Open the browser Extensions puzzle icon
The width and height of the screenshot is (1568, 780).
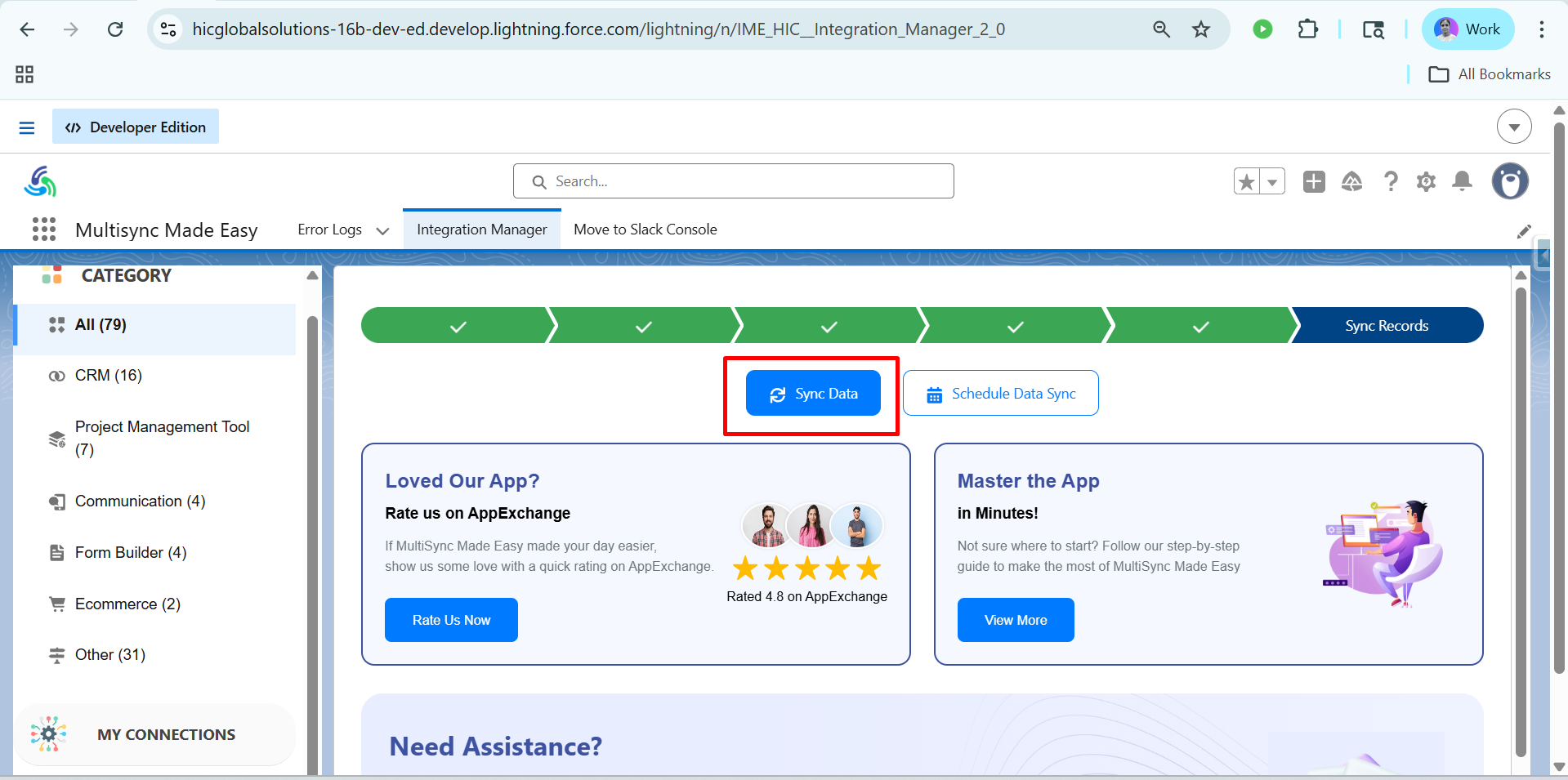point(1307,29)
